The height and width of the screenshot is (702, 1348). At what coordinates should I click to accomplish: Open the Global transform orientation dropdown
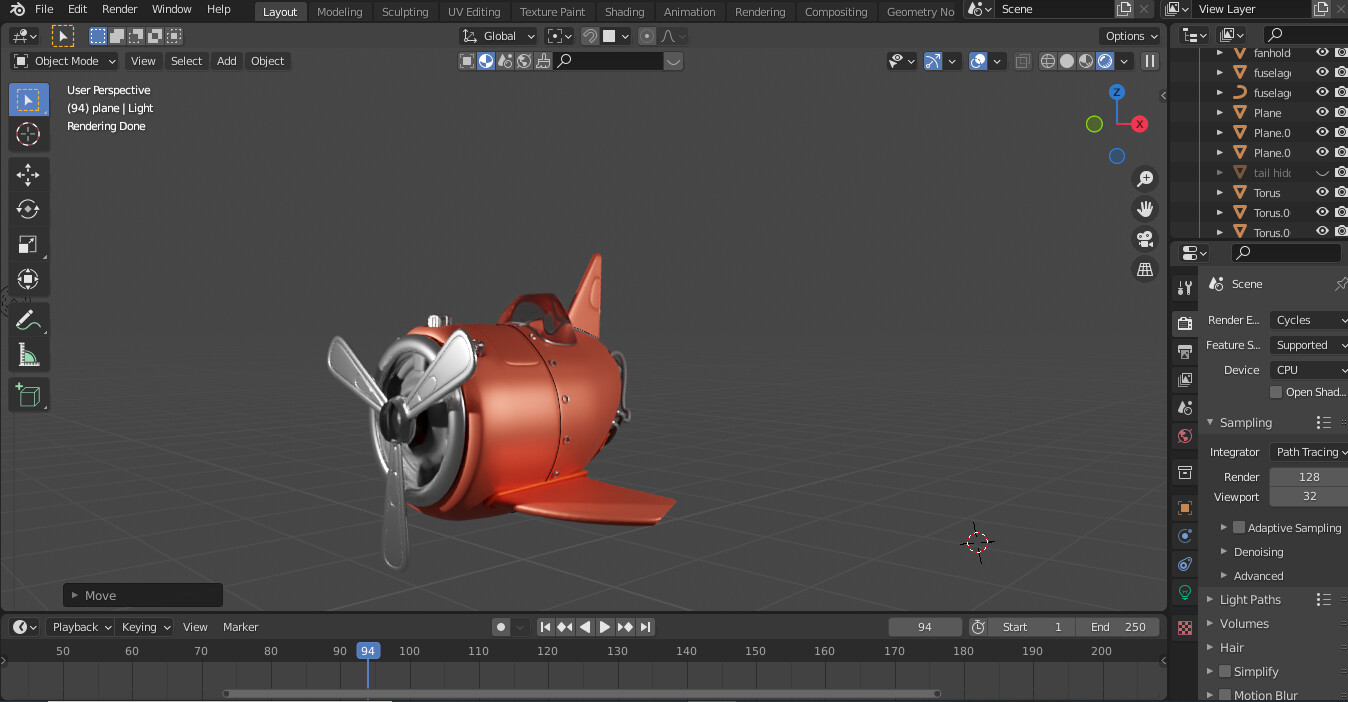click(x=497, y=35)
